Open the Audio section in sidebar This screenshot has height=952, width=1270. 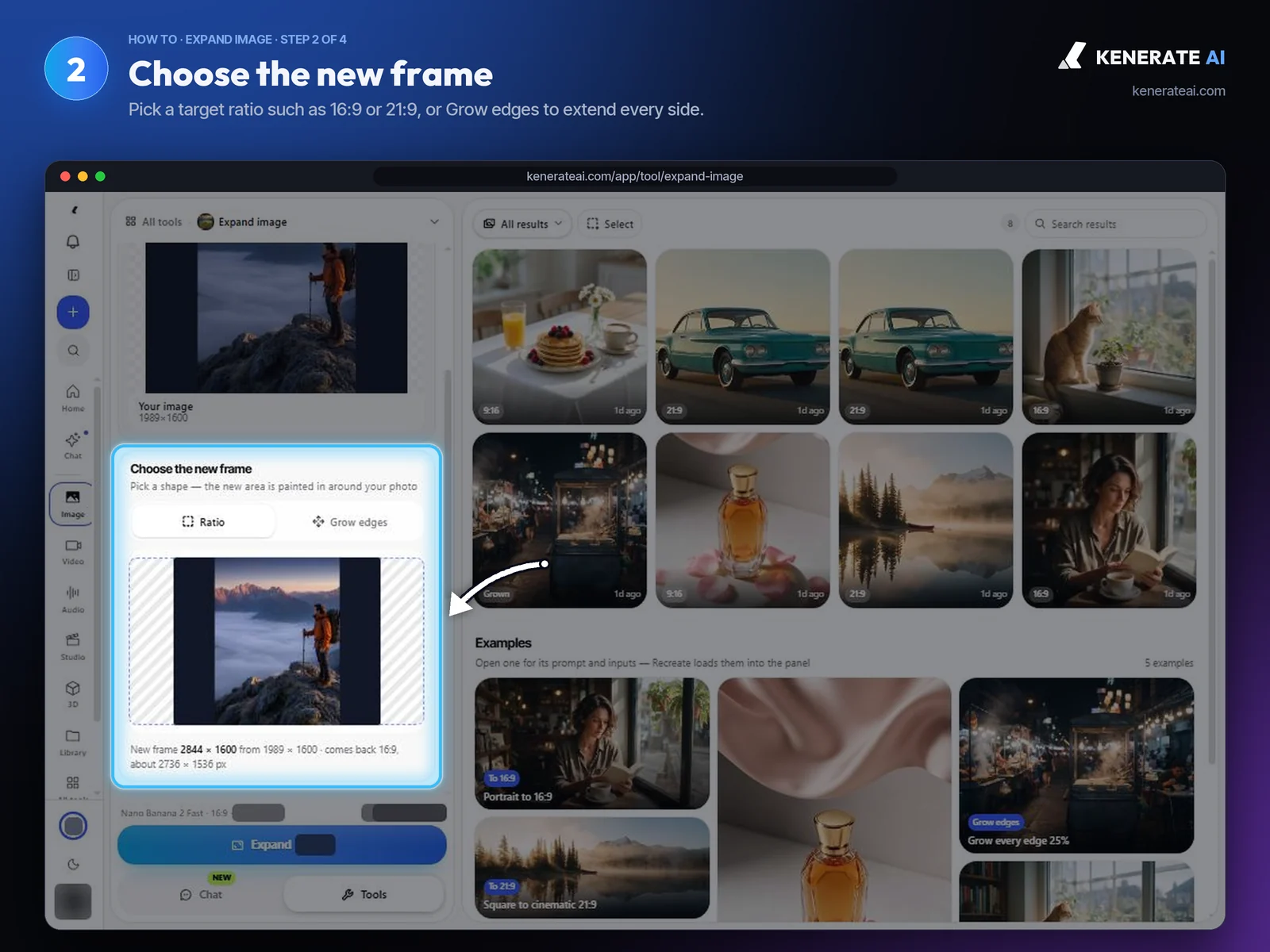[x=73, y=599]
